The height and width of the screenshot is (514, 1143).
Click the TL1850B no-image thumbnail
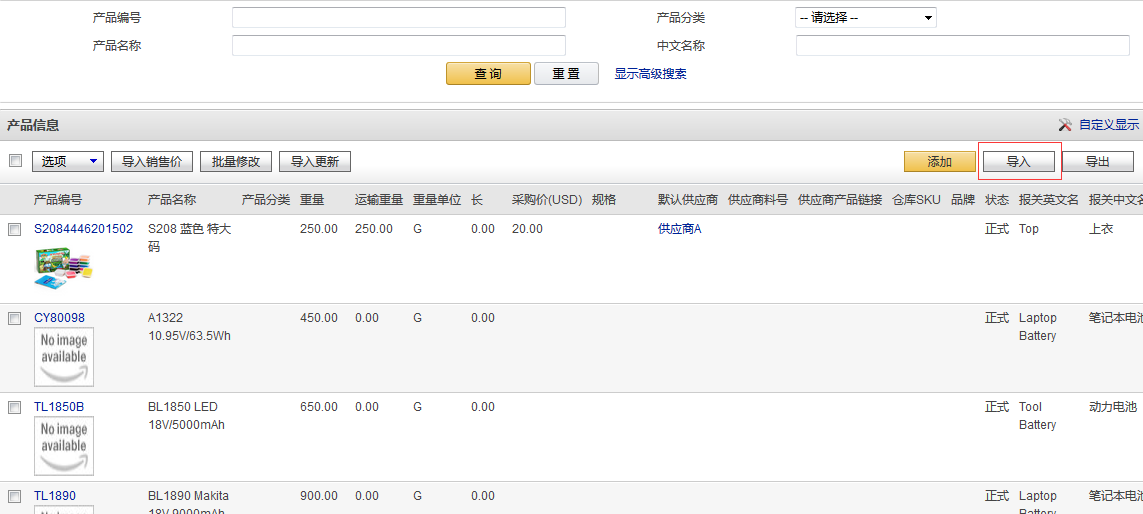click(x=64, y=445)
